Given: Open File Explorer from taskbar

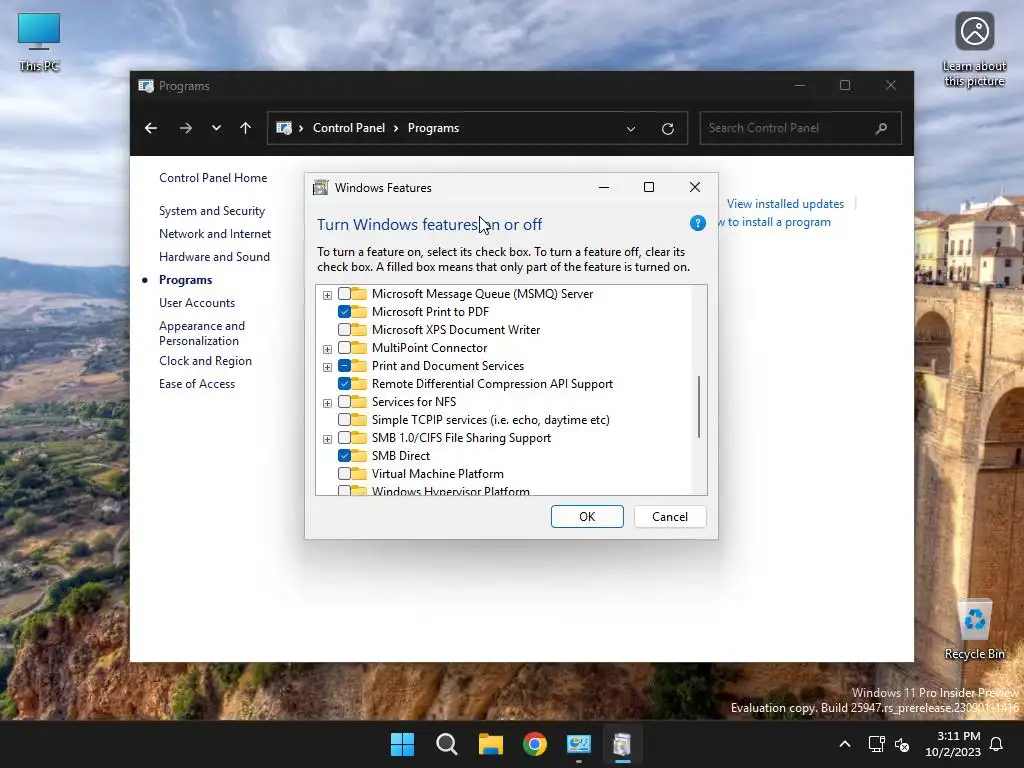Looking at the screenshot, I should [x=490, y=744].
